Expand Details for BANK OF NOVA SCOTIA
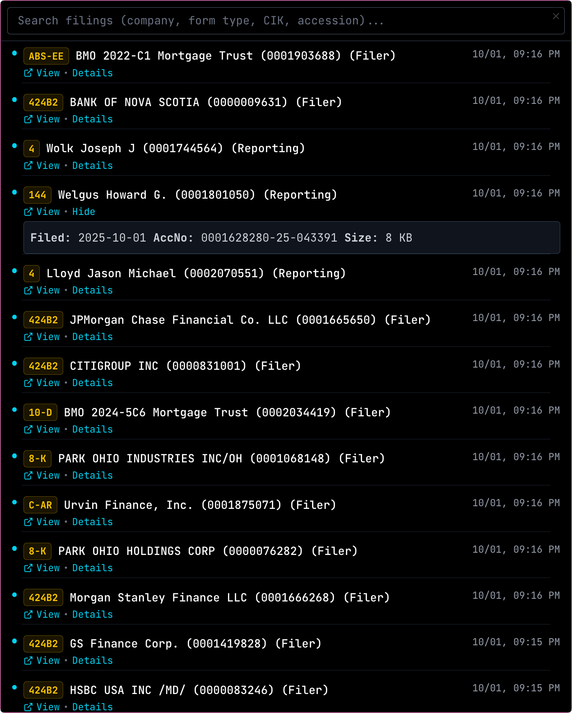Screen dimensions: 572x713 click(x=92, y=119)
